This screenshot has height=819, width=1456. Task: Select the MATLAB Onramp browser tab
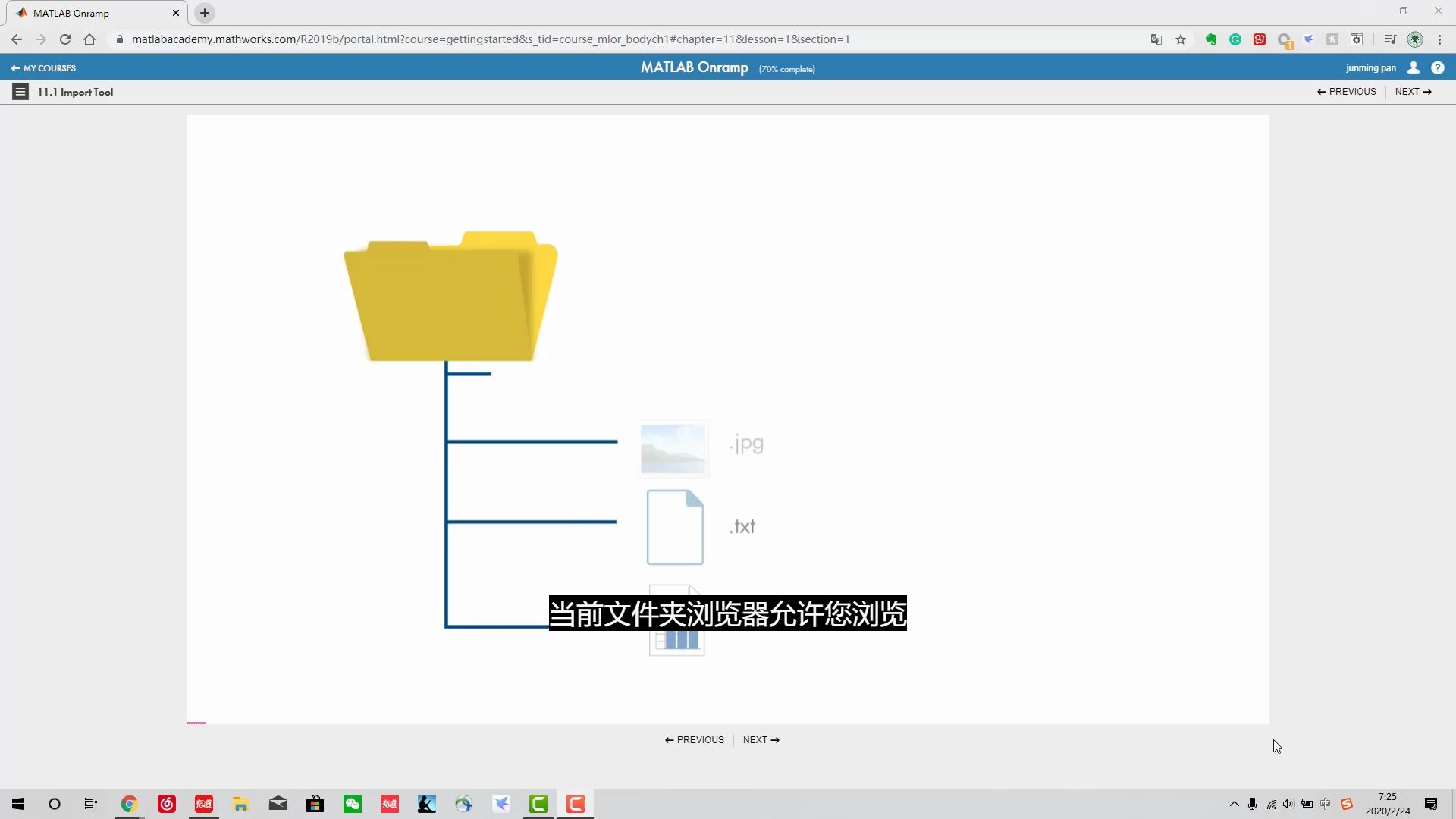pyautogui.click(x=96, y=13)
